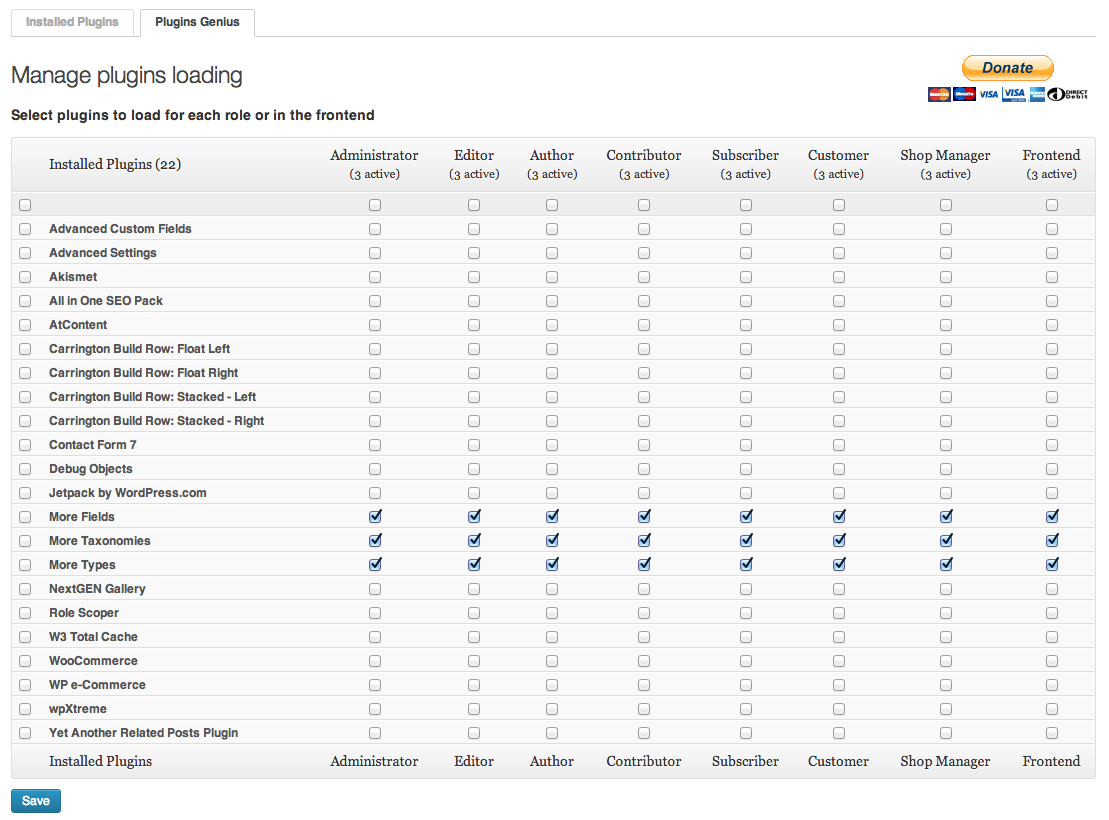This screenshot has height=820, width=1109.
Task: Enable Akismet for the Administrator role
Action: point(375,277)
